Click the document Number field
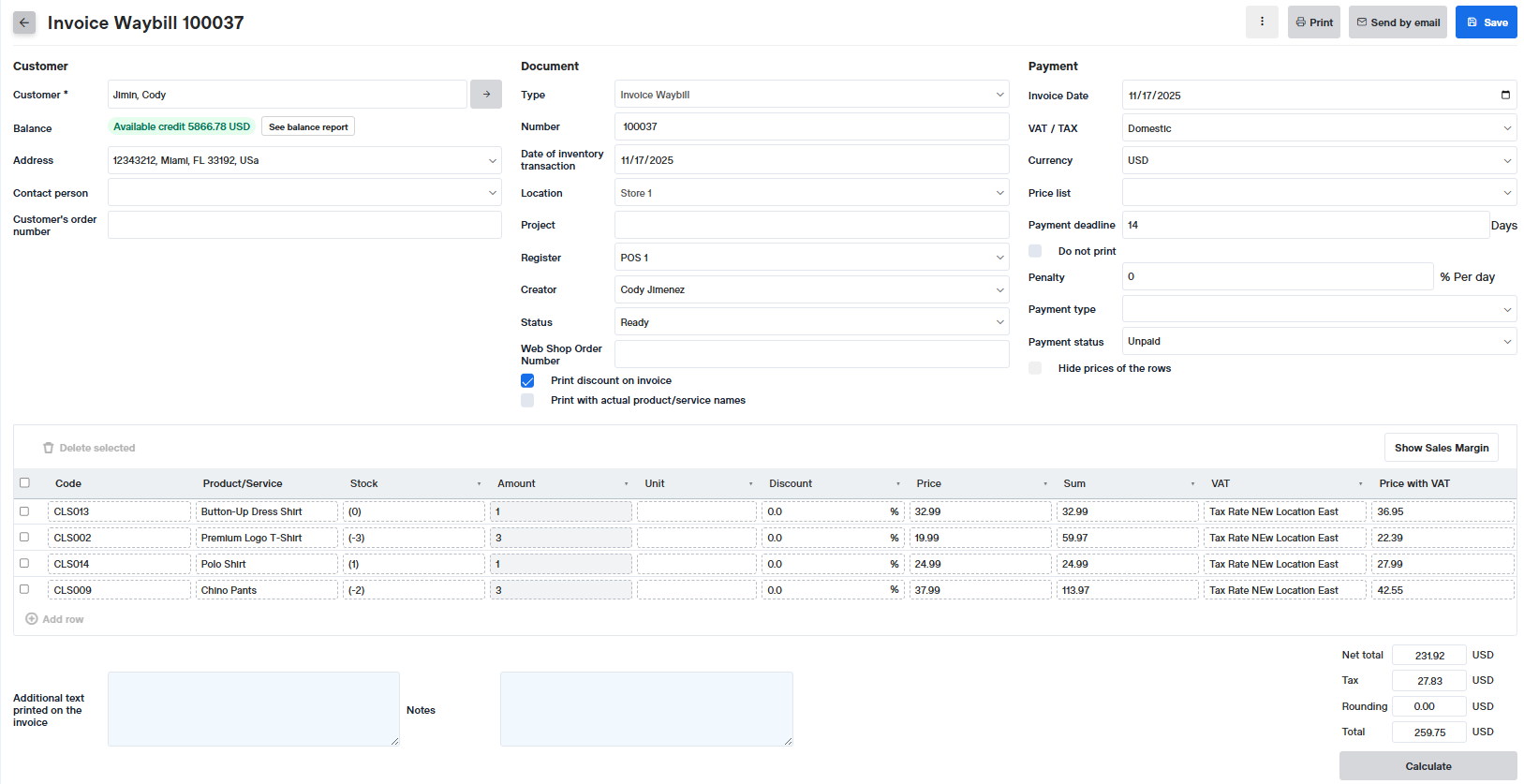The height and width of the screenshot is (784, 1524). tap(812, 126)
